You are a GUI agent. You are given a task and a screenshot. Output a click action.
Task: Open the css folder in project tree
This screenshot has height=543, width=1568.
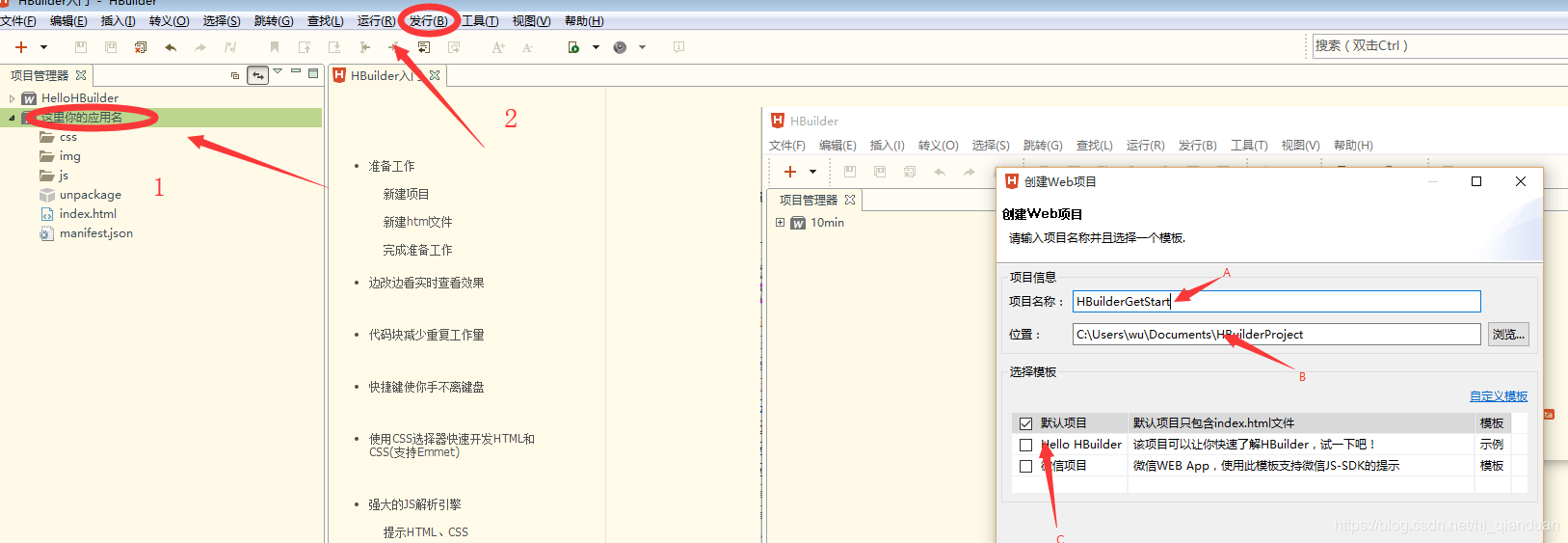[67, 137]
